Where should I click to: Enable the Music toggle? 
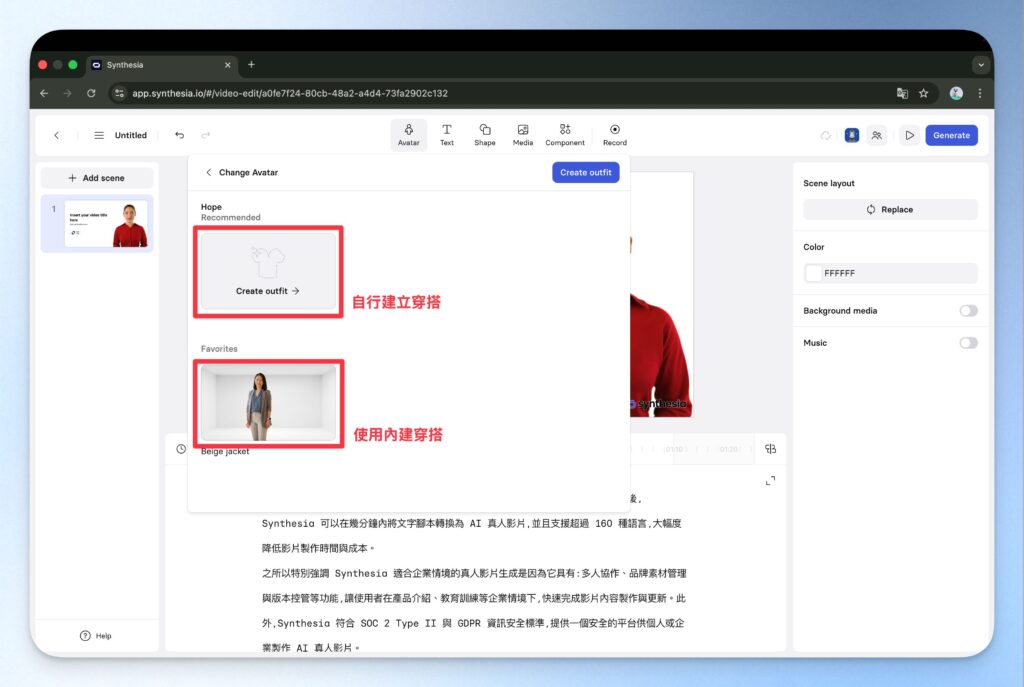968,342
